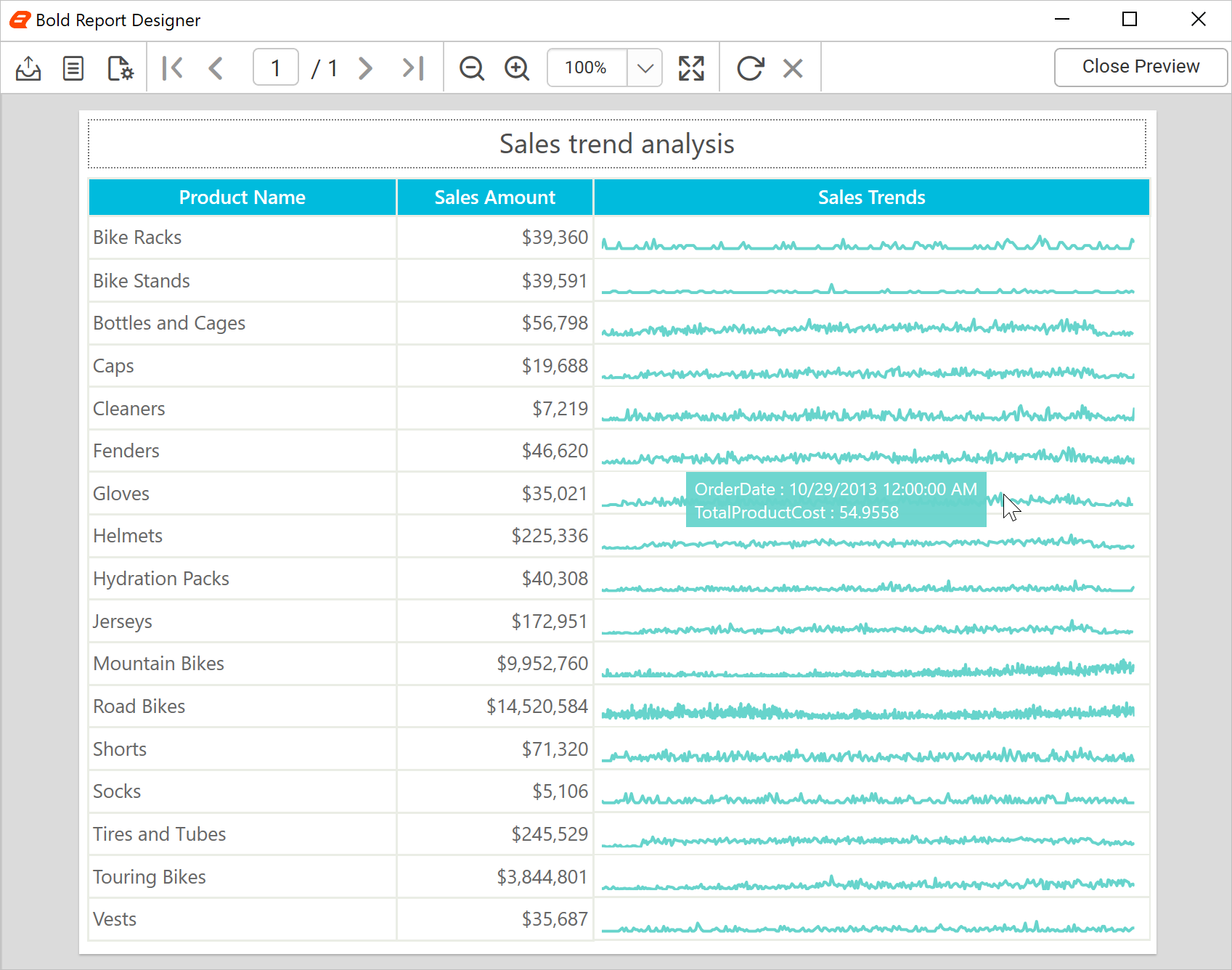Select the Fenders product cell
Screen dimensions: 1232x970
[x=242, y=451]
